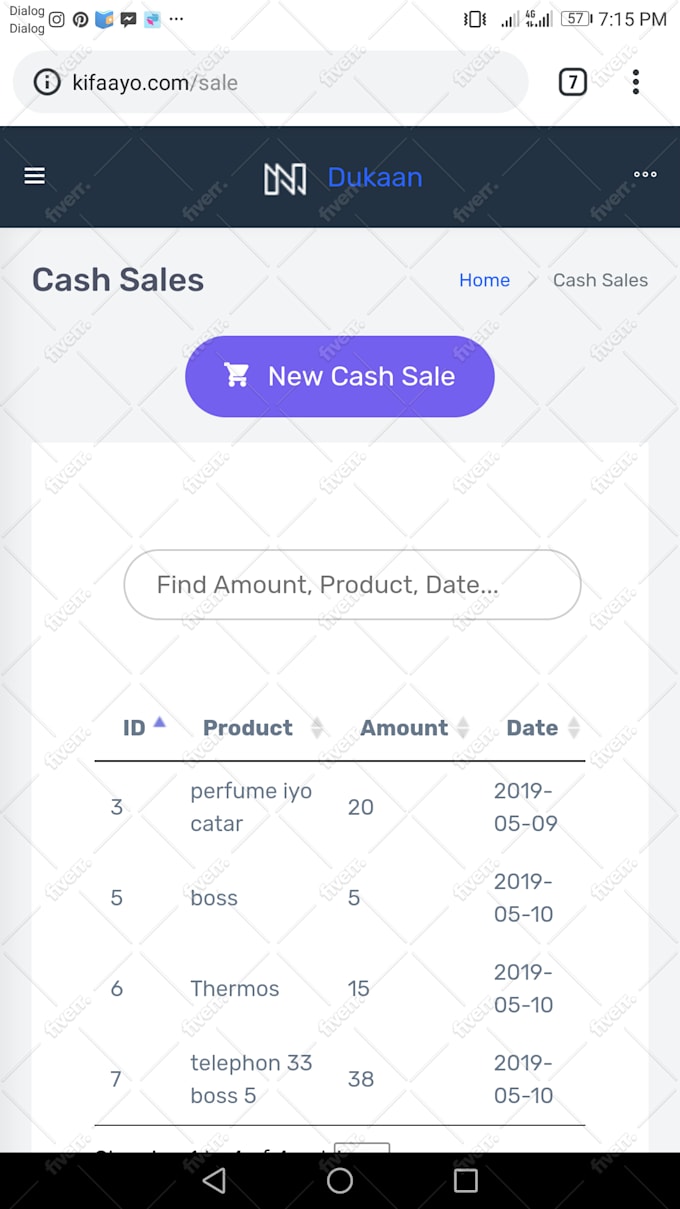Click the New Cash Sale button
680x1209 pixels.
click(340, 376)
